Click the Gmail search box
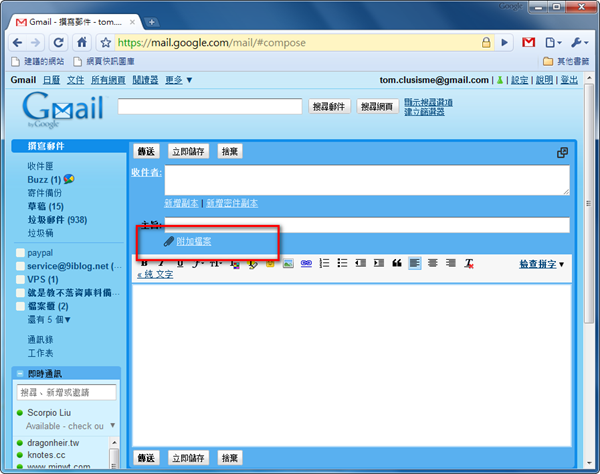The width and height of the screenshot is (600, 474). coord(210,106)
